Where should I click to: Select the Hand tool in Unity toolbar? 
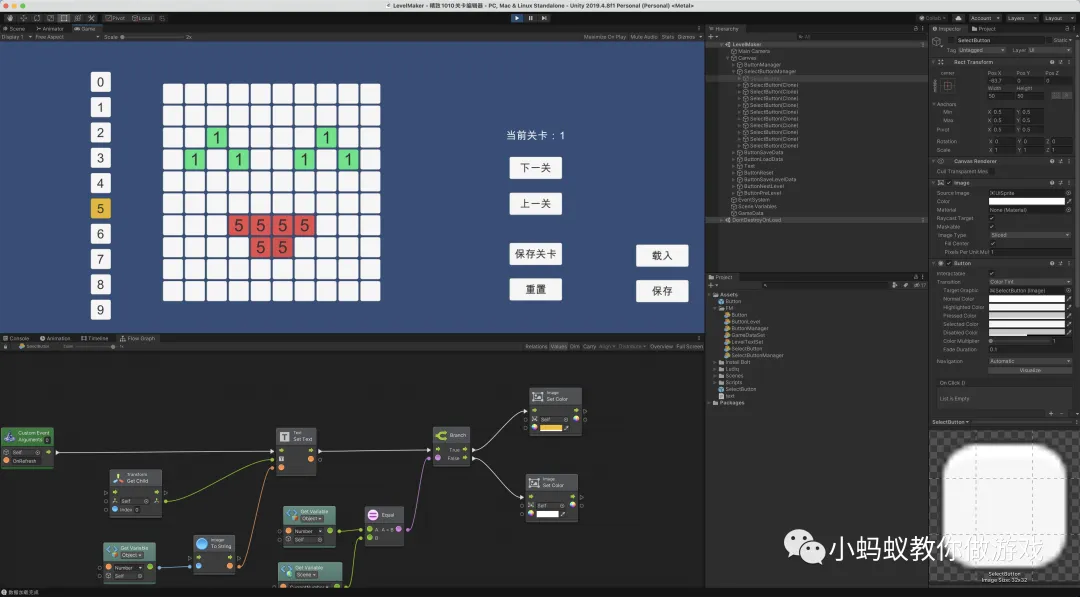pyautogui.click(x=10, y=18)
